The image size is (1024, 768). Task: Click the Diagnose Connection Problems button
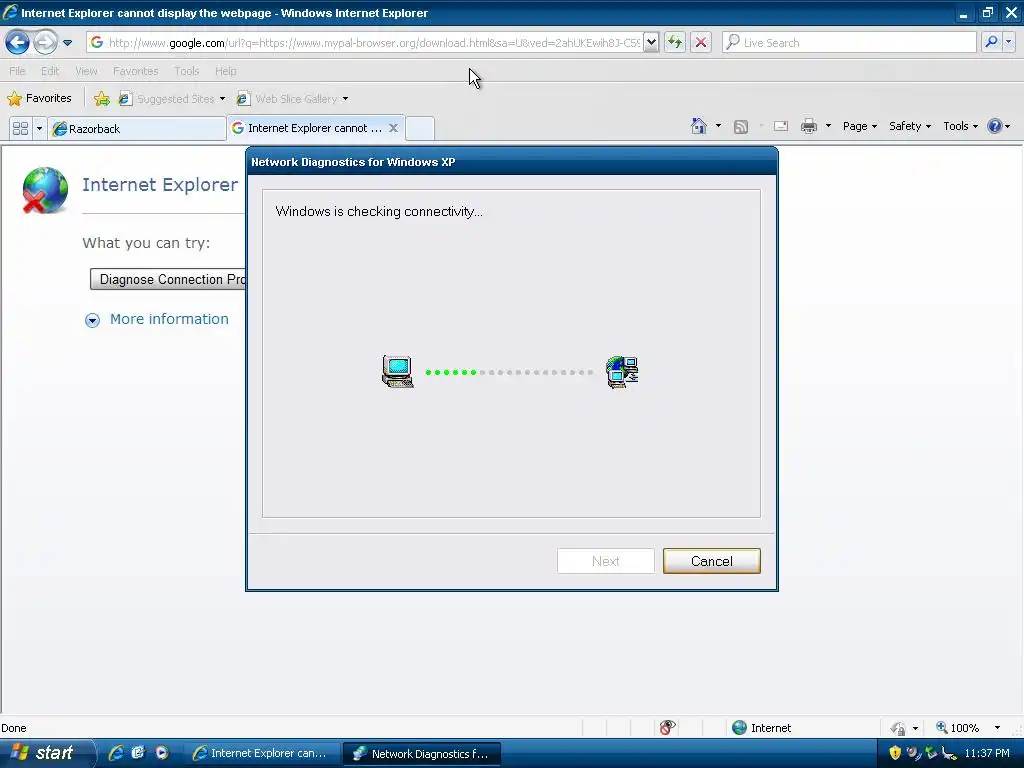coord(168,280)
